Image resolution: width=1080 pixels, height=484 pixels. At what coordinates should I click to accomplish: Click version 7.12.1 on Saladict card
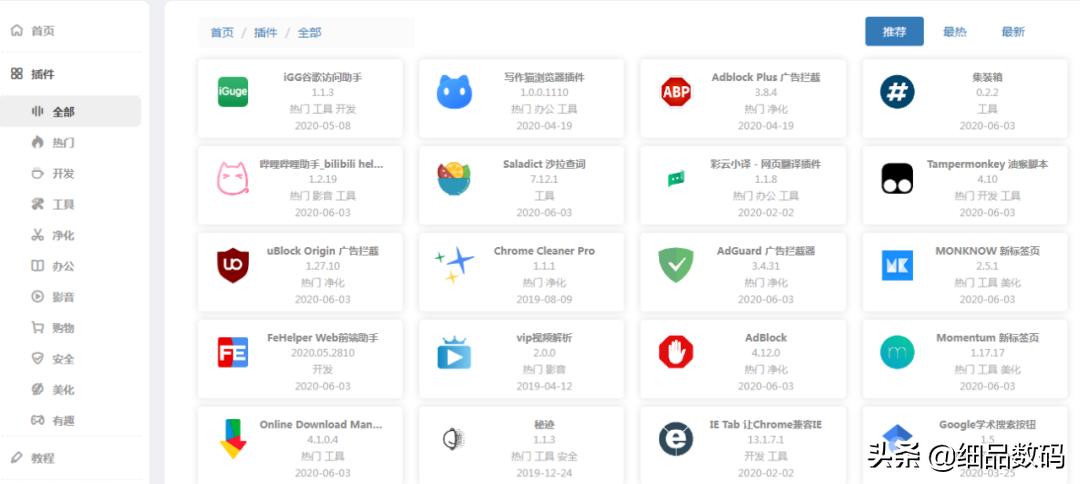pyautogui.click(x=544, y=180)
